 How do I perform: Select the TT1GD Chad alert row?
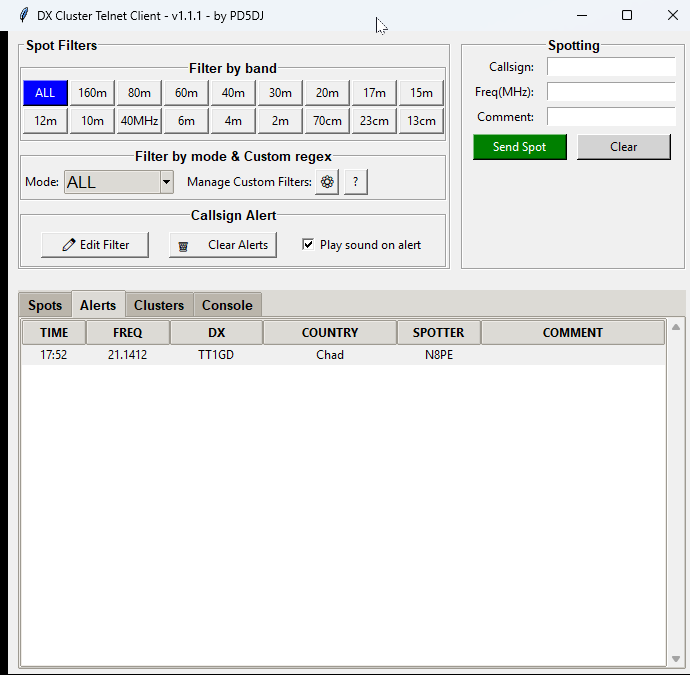330,355
